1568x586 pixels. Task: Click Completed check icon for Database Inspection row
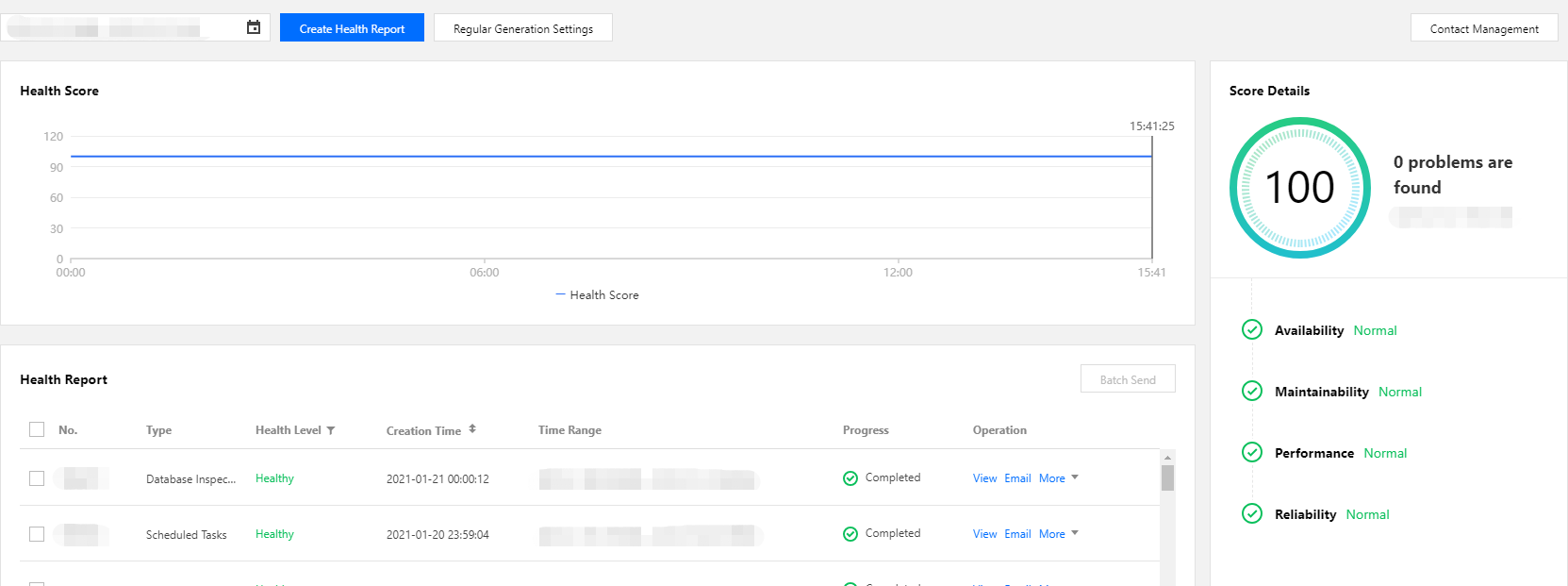[x=850, y=478]
